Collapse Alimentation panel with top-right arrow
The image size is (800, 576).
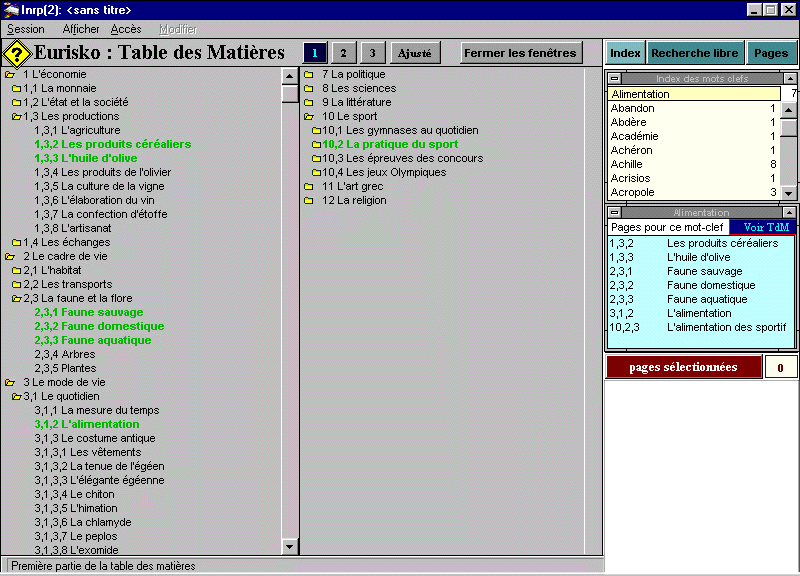coord(789,212)
